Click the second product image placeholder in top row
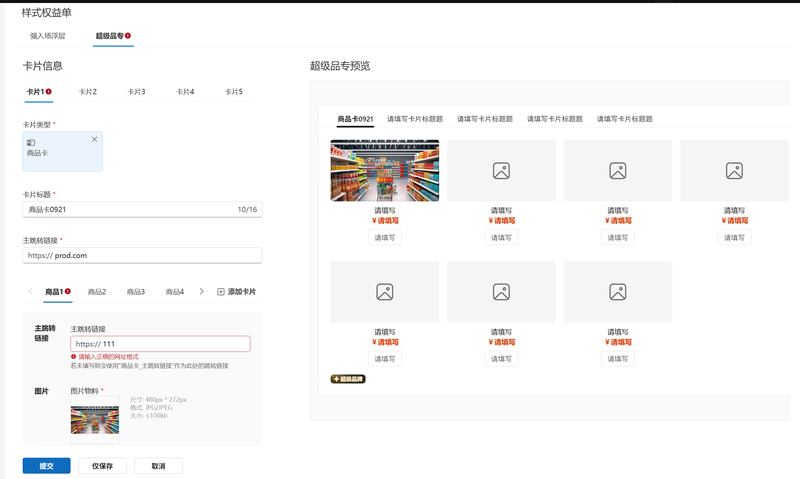Image resolution: width=800 pixels, height=479 pixels. pos(501,170)
